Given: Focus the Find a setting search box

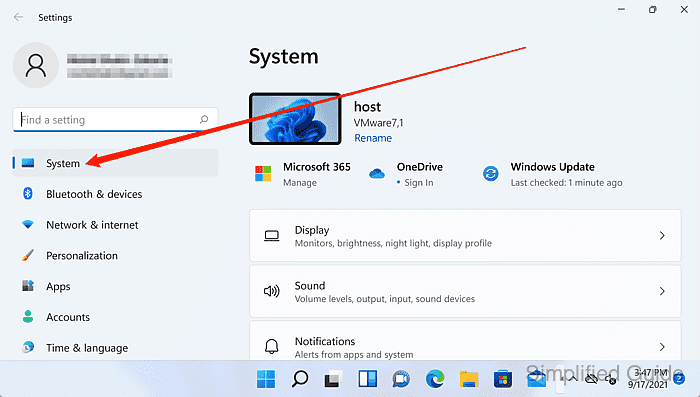Looking at the screenshot, I should (115, 120).
